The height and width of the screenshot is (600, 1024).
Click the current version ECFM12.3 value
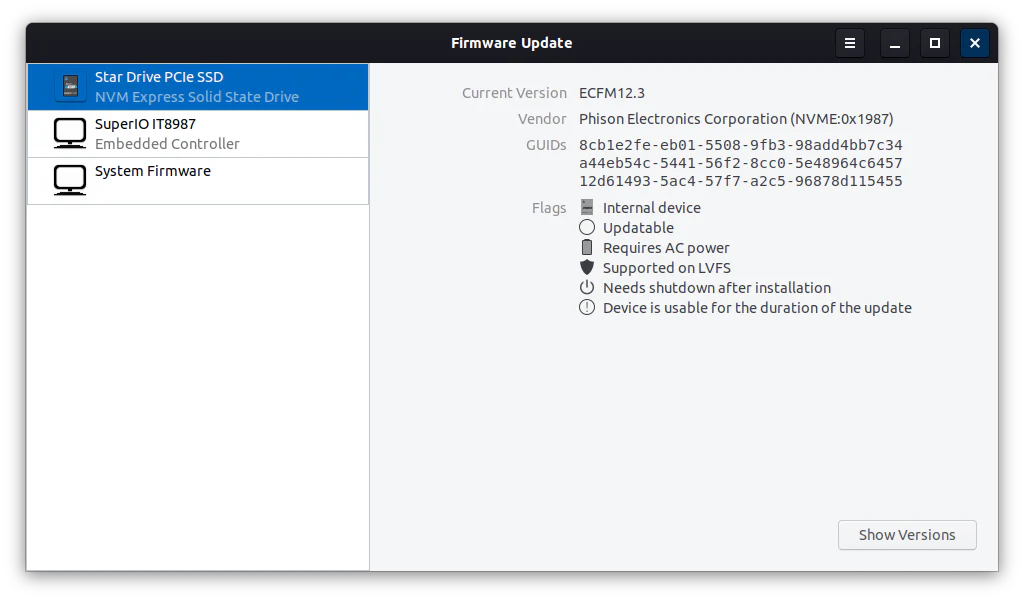pos(612,93)
